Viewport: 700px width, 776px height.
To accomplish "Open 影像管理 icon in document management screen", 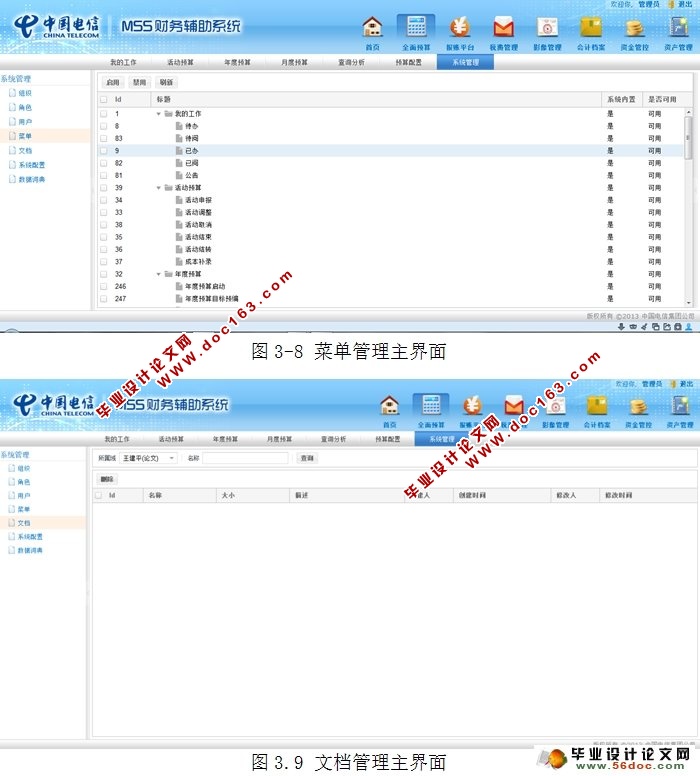I will [555, 405].
